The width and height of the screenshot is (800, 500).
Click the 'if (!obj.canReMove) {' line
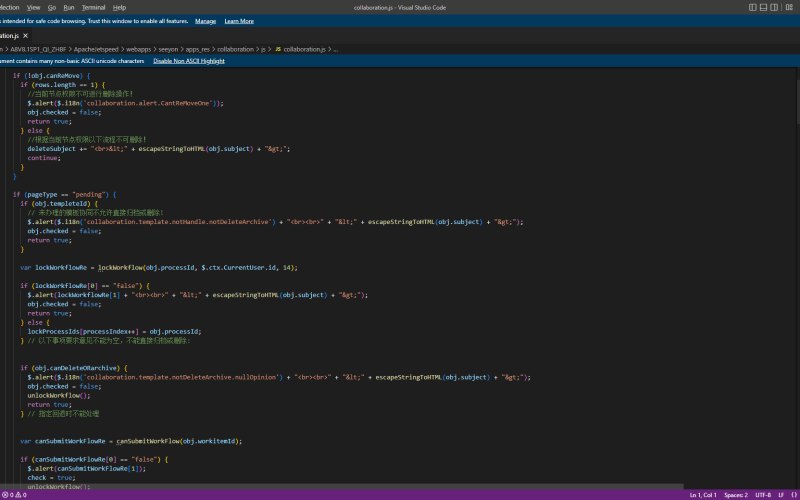[x=52, y=76]
